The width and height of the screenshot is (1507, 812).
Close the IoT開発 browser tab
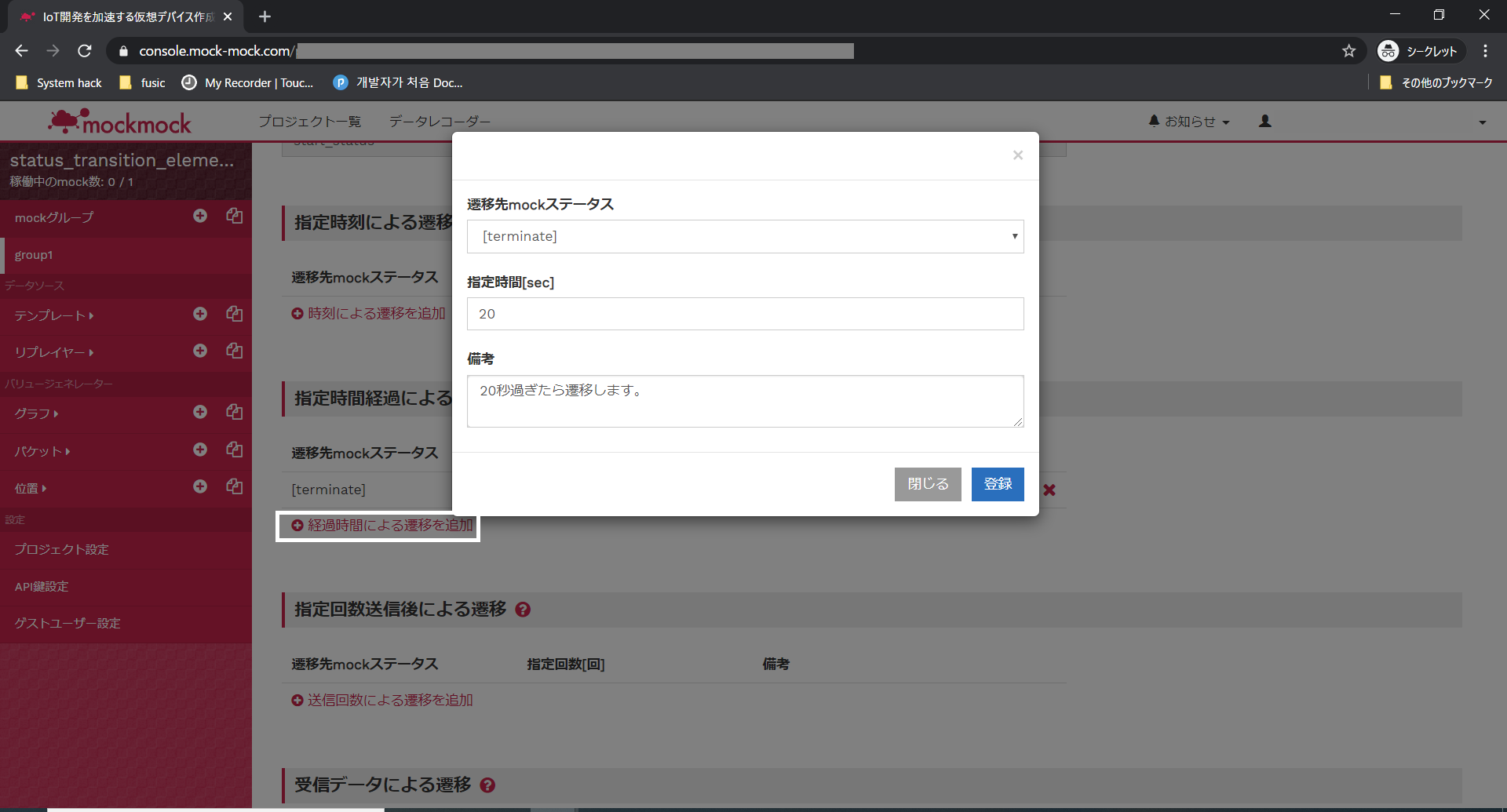228,16
